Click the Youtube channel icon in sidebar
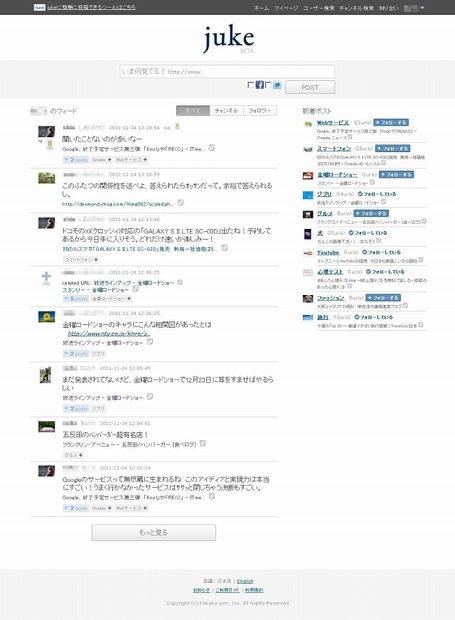 point(308,253)
